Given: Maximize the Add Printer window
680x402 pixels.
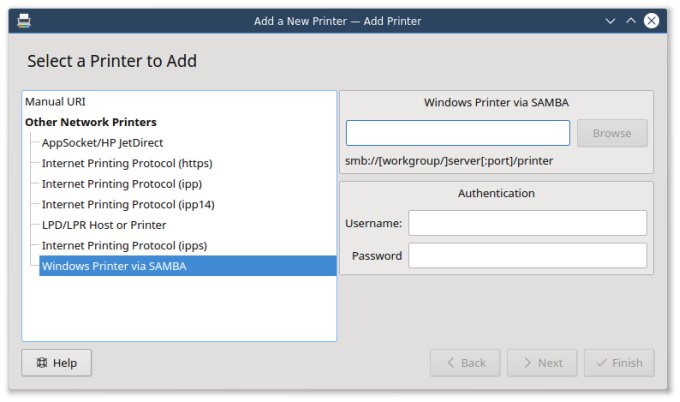Looking at the screenshot, I should [631, 20].
